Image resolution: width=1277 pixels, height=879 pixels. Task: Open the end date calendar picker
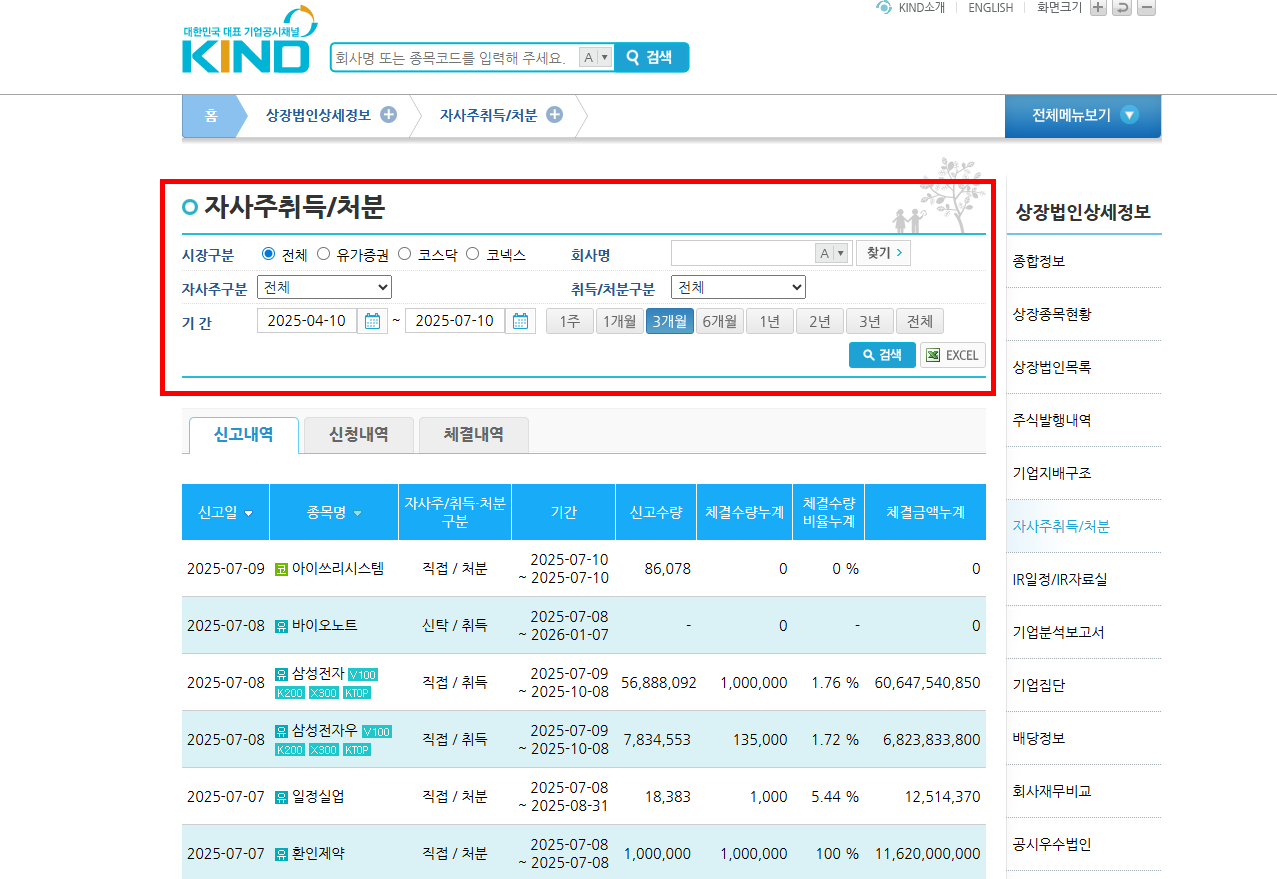tap(520, 320)
